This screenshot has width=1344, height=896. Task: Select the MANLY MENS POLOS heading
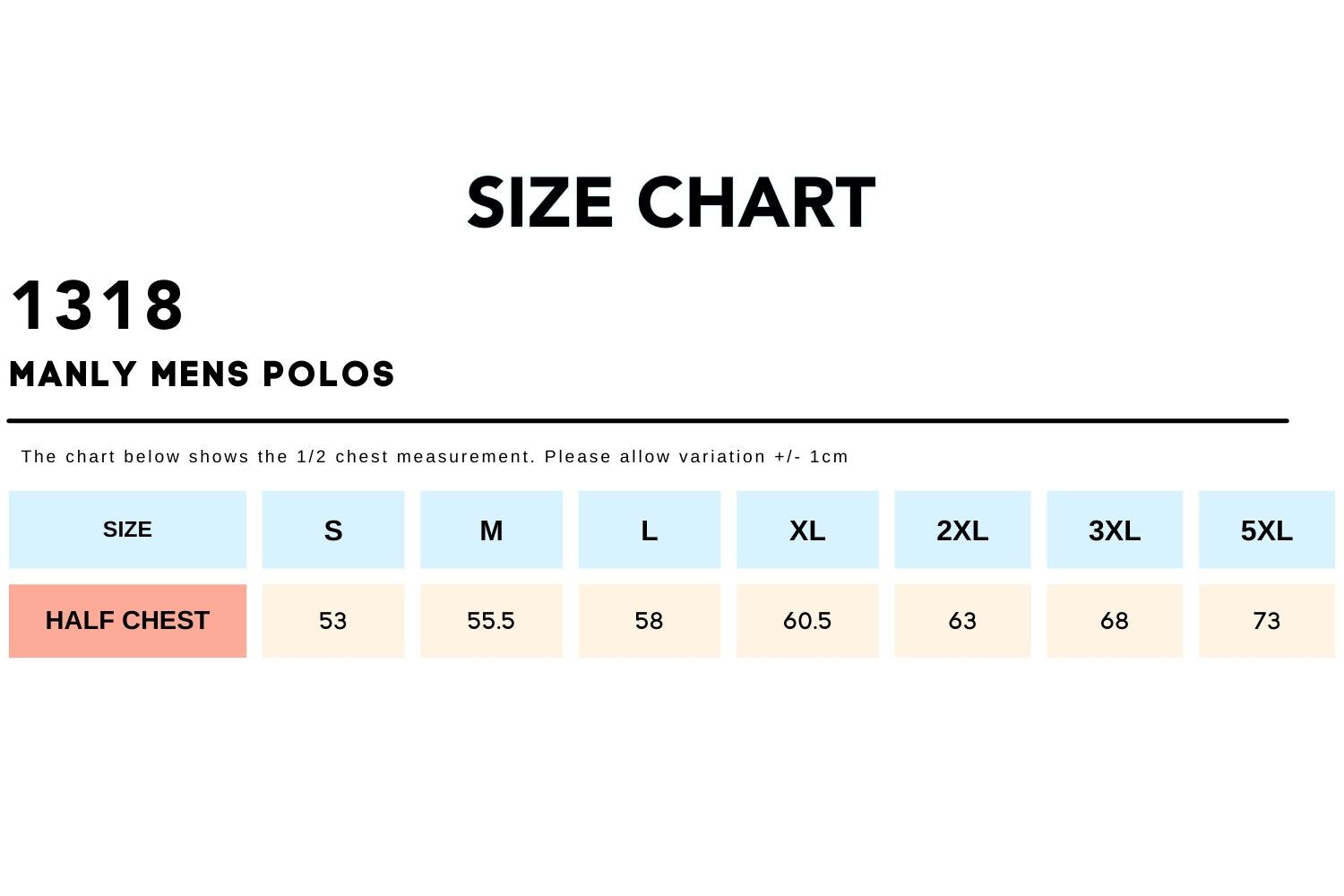pos(202,375)
